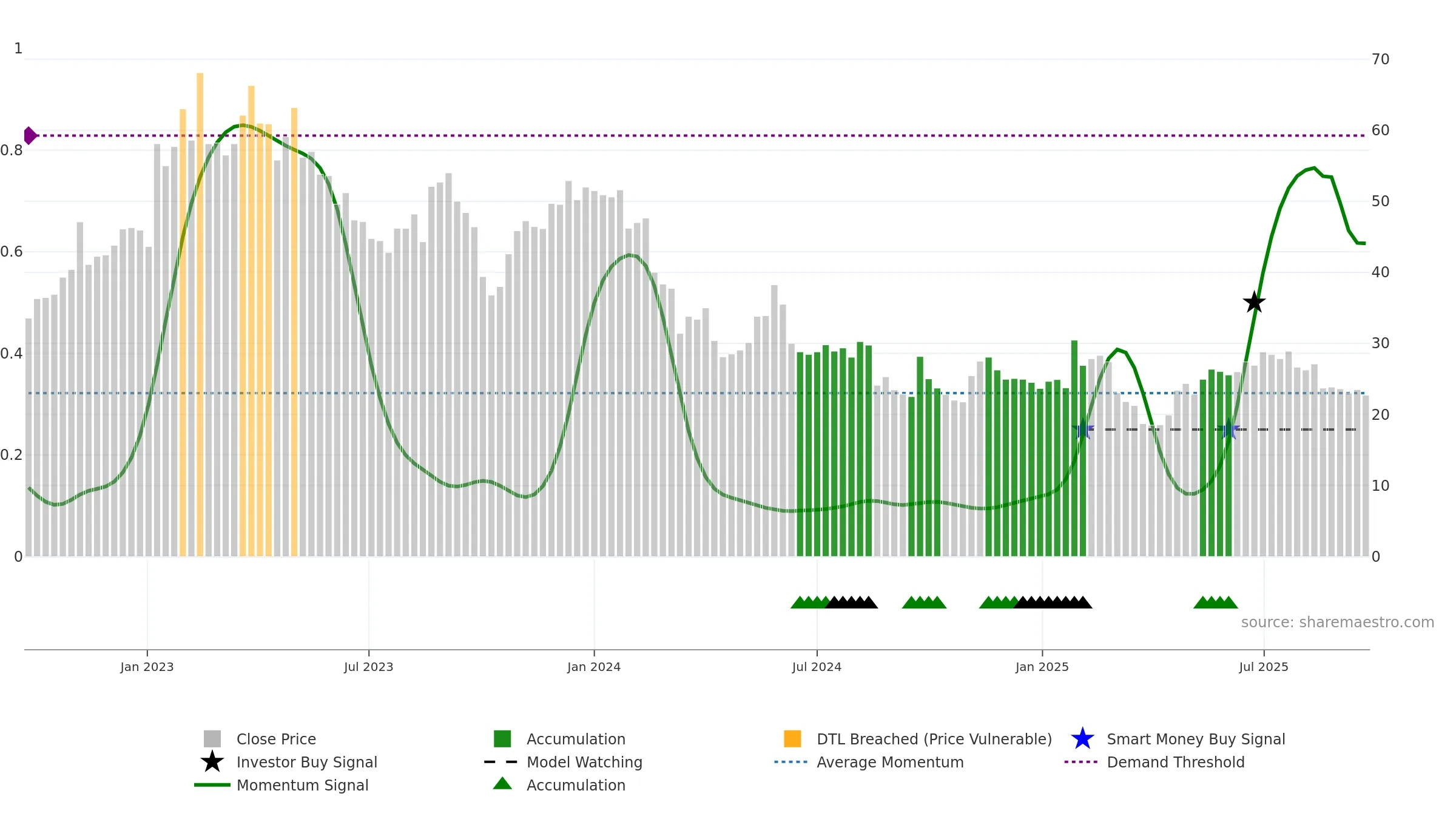
Task: Click the orange DTL Breached legend swatch
Action: click(x=792, y=739)
